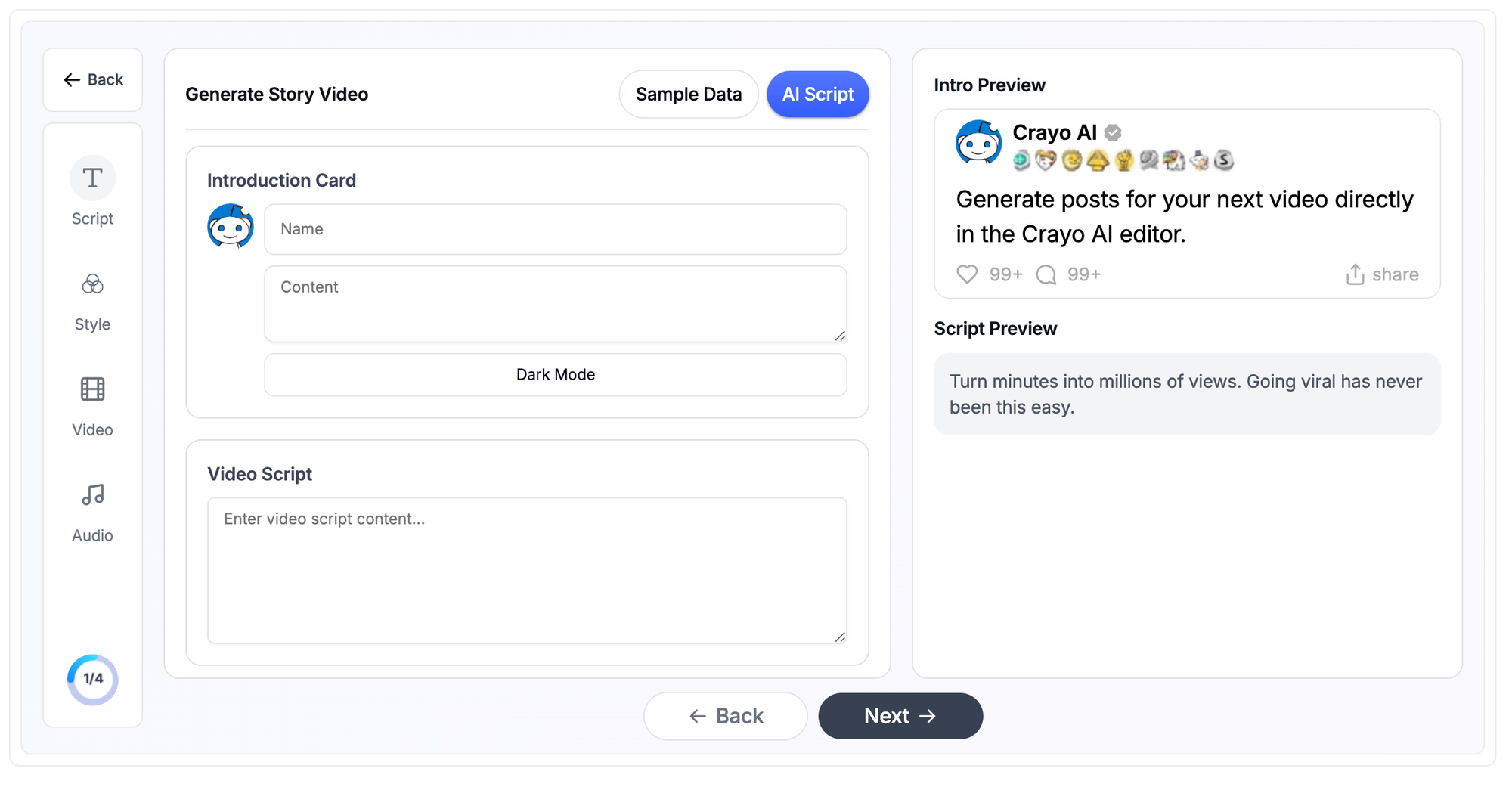The height and width of the screenshot is (787, 1512).
Task: Click the 1/4 progress ring indicator
Action: [92, 680]
